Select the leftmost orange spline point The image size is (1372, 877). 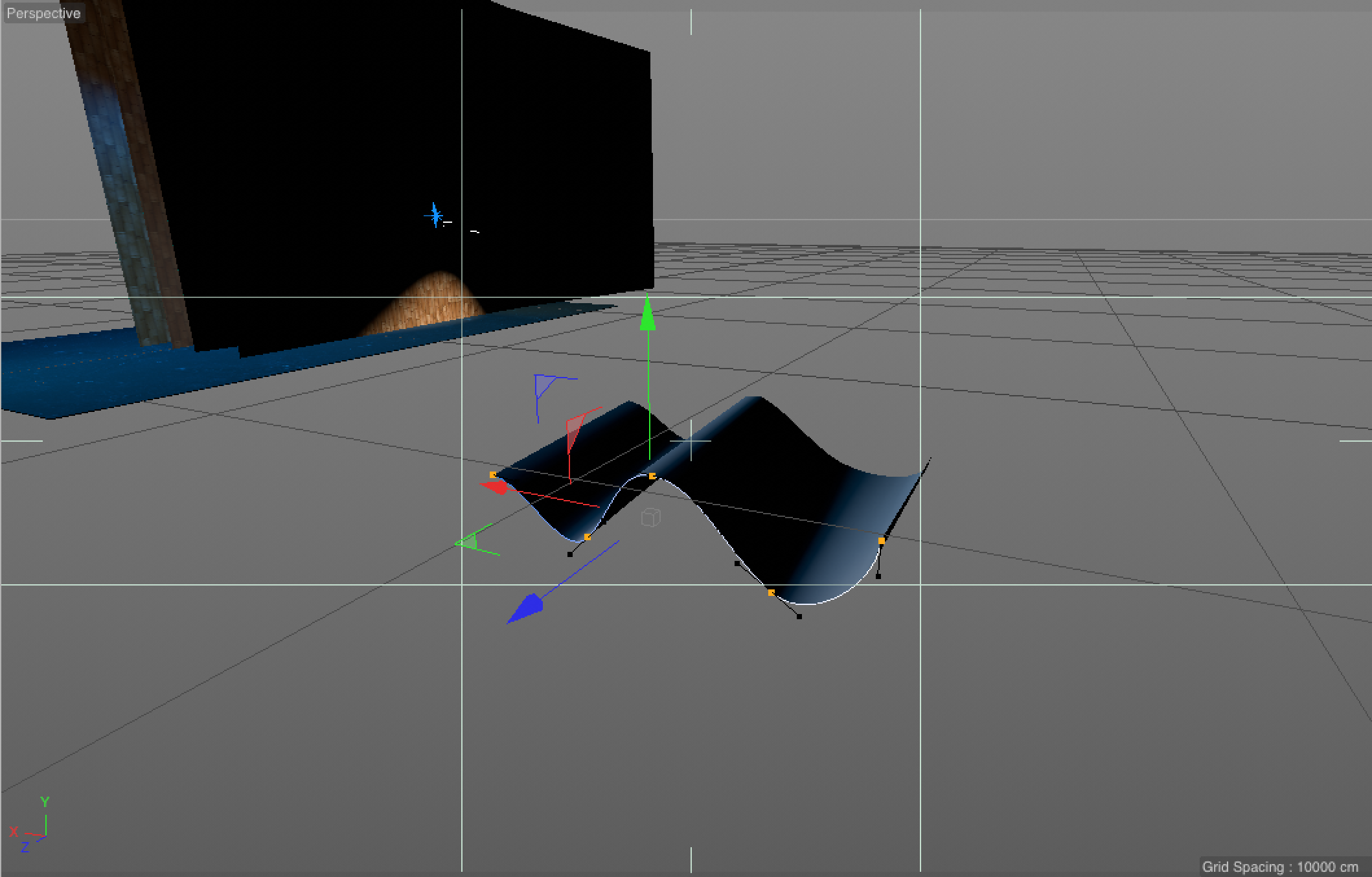click(x=493, y=475)
